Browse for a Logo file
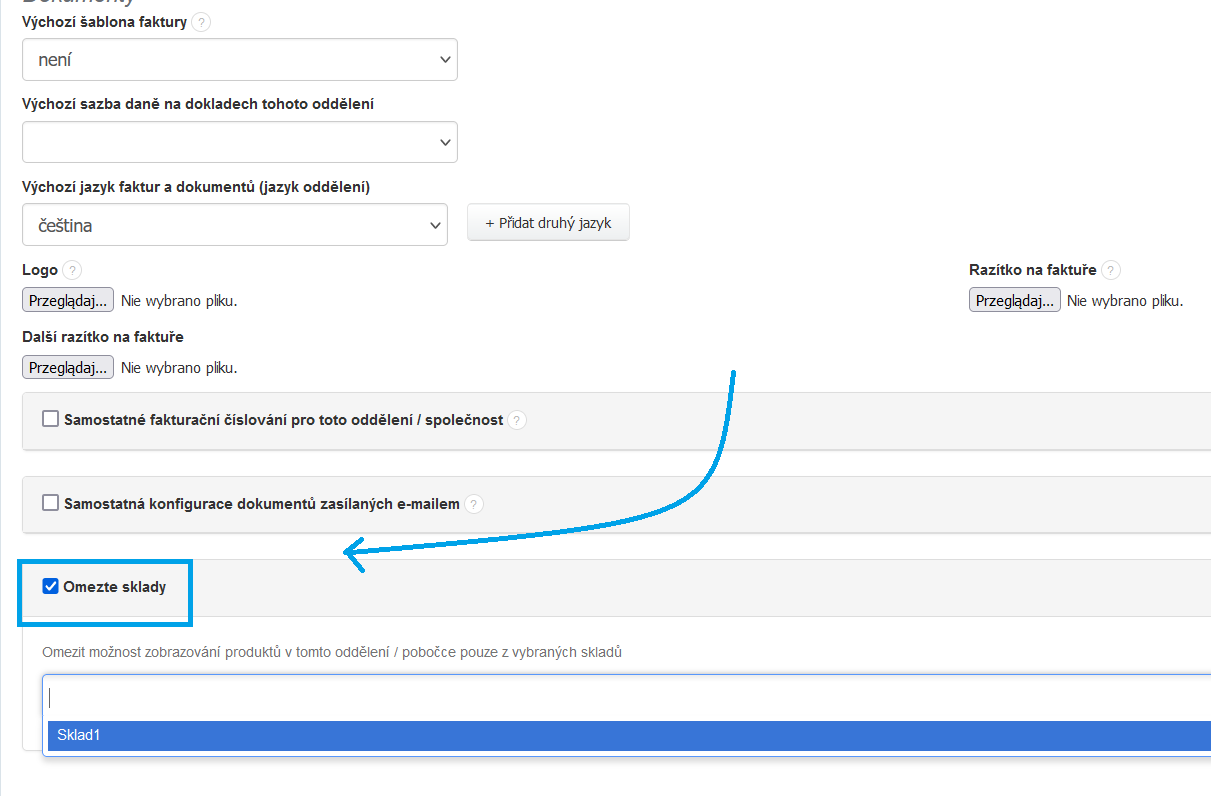The width and height of the screenshot is (1211, 796). (x=68, y=300)
